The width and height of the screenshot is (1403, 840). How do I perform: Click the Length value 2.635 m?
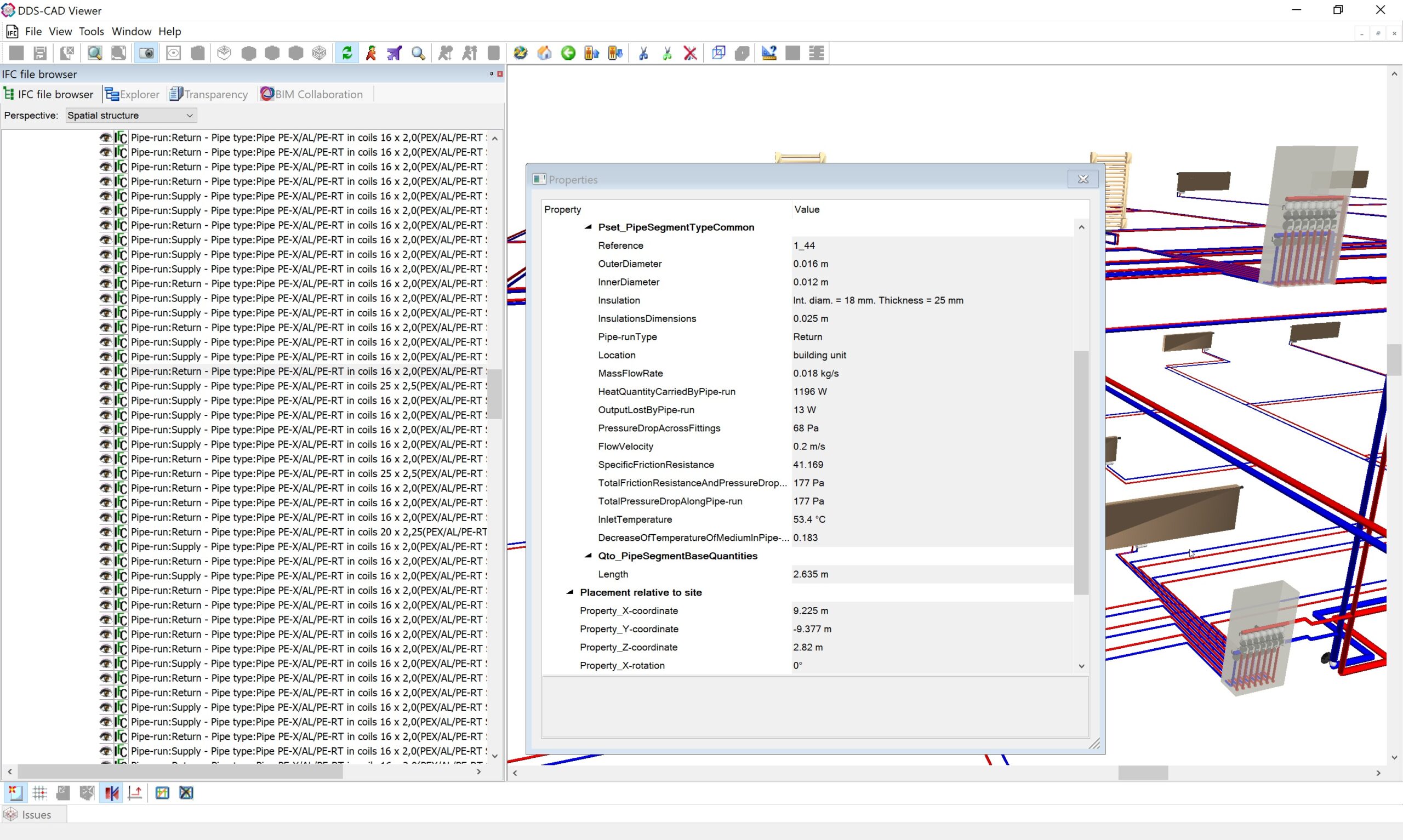[x=811, y=574]
